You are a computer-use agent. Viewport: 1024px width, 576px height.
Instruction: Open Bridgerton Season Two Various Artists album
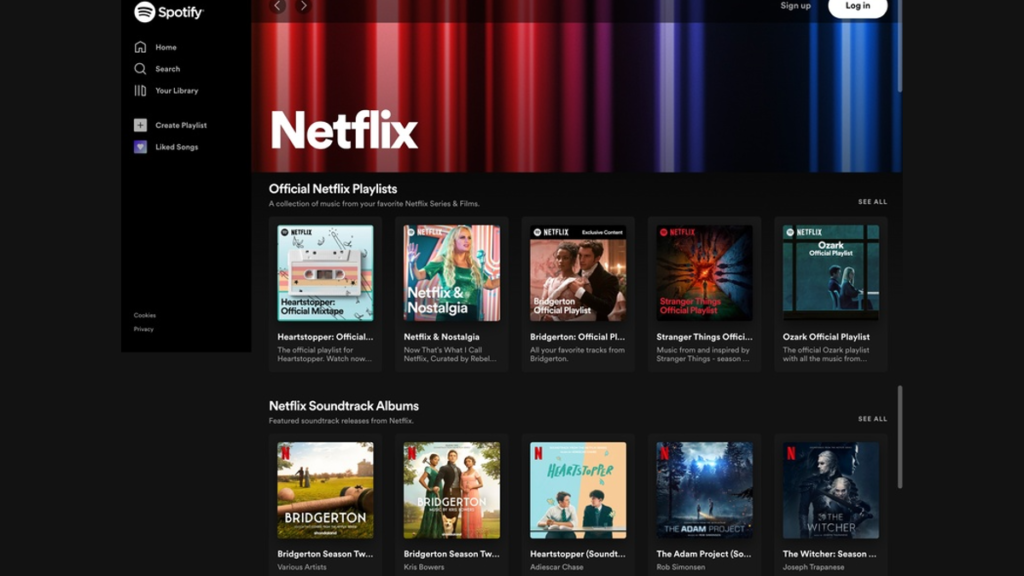click(325, 490)
